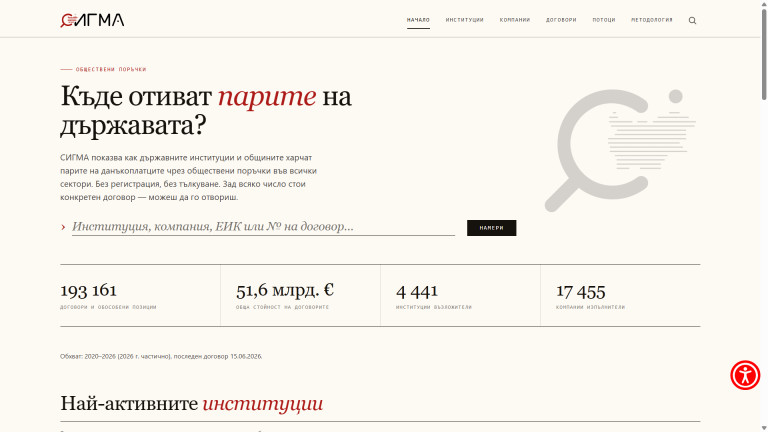Image resolution: width=768 pixels, height=432 pixels.
Task: Click the НАМЕРИ search button
Action: click(x=491, y=228)
